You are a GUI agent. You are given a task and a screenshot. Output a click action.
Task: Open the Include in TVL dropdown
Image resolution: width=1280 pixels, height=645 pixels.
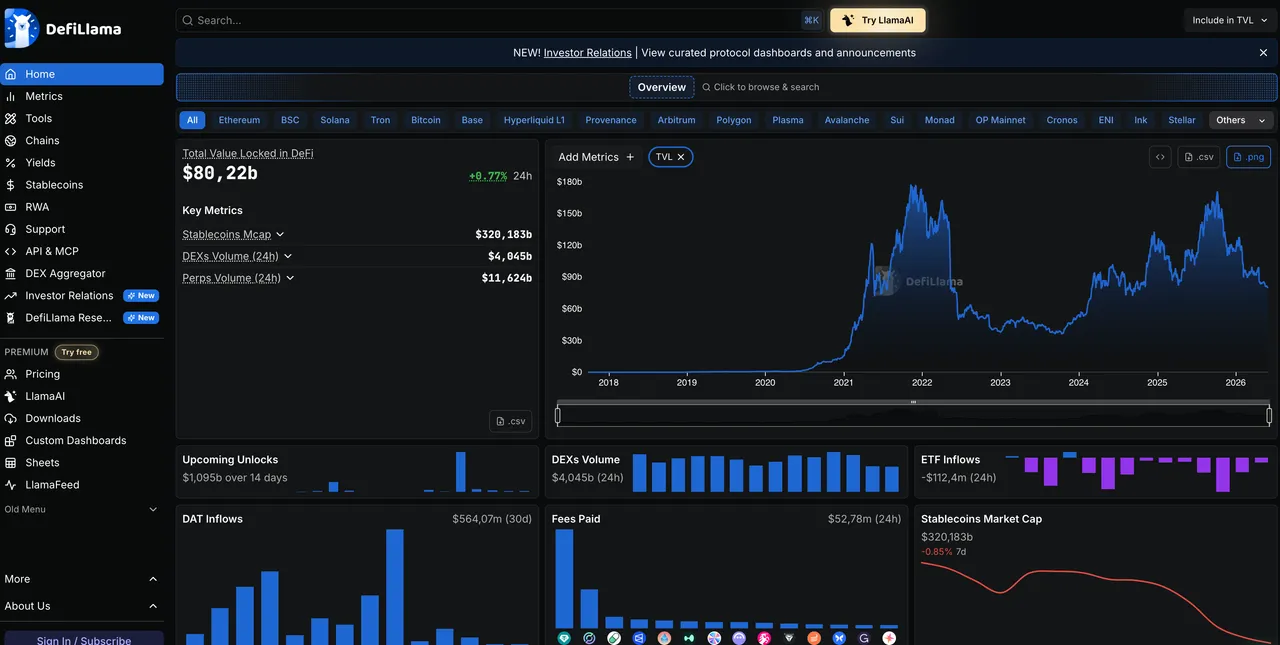coord(1229,20)
